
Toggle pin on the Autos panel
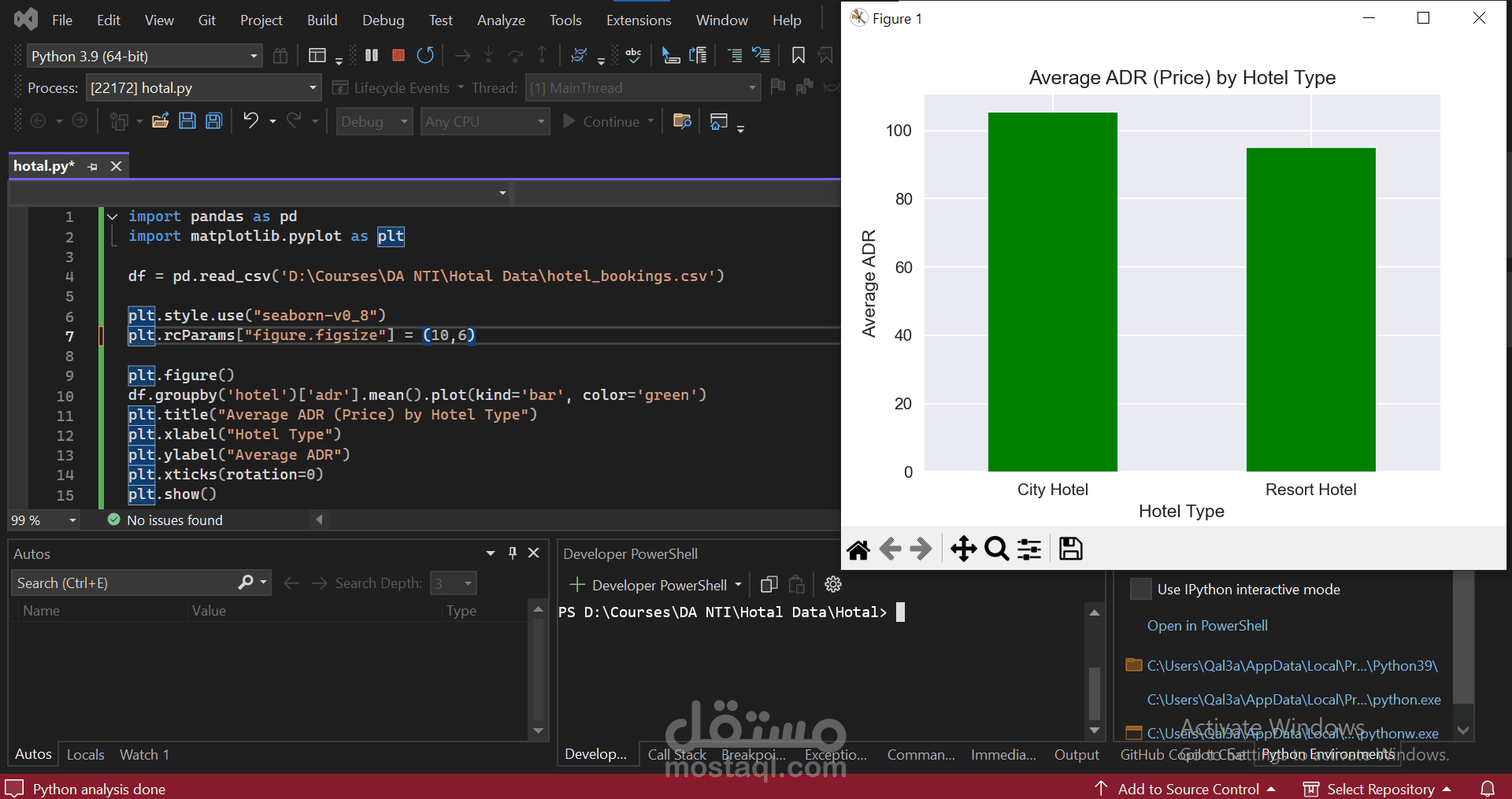tap(513, 553)
